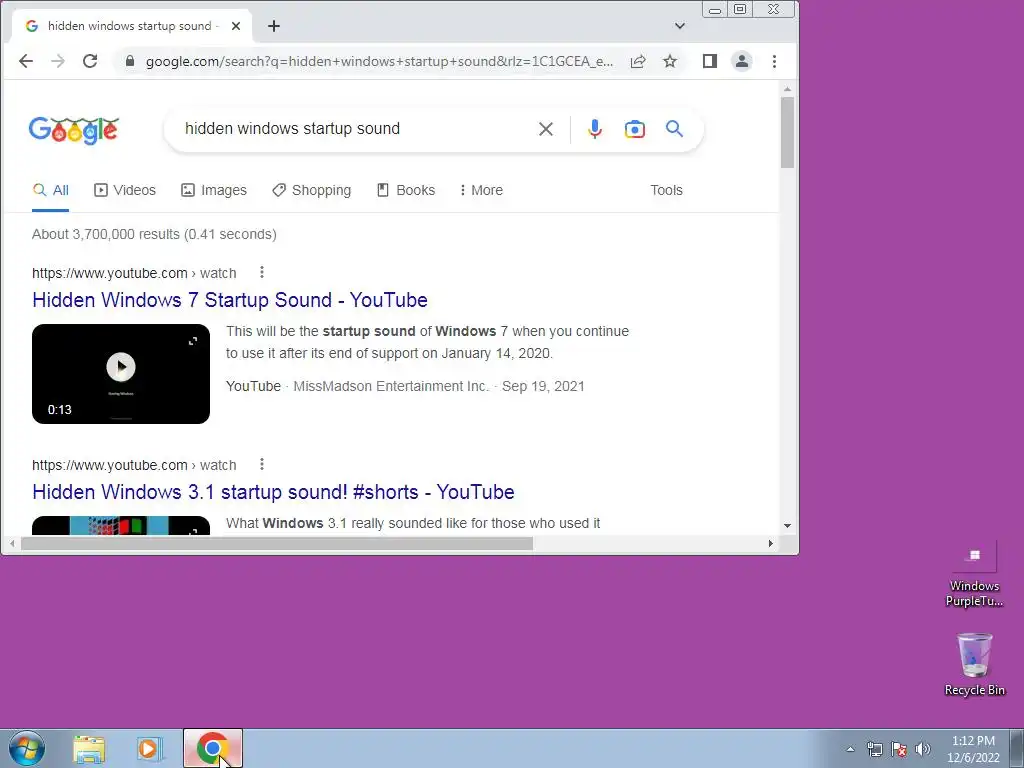The image size is (1024, 768).
Task: Open Windows Explorer from the taskbar
Action: click(x=89, y=749)
